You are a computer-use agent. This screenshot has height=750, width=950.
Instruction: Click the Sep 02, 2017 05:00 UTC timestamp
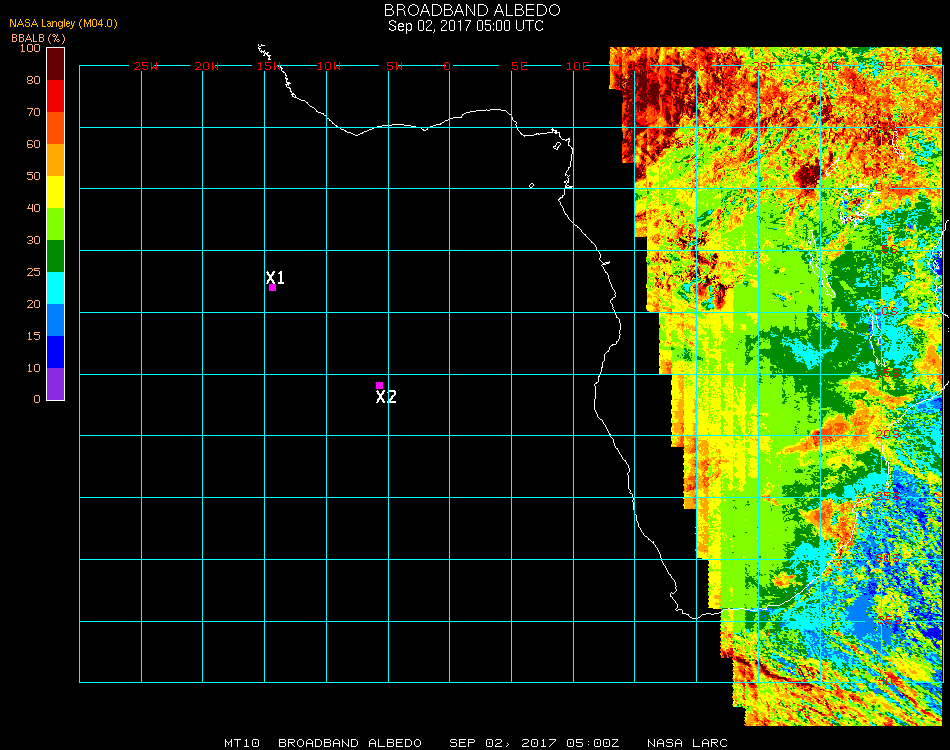(x=465, y=26)
